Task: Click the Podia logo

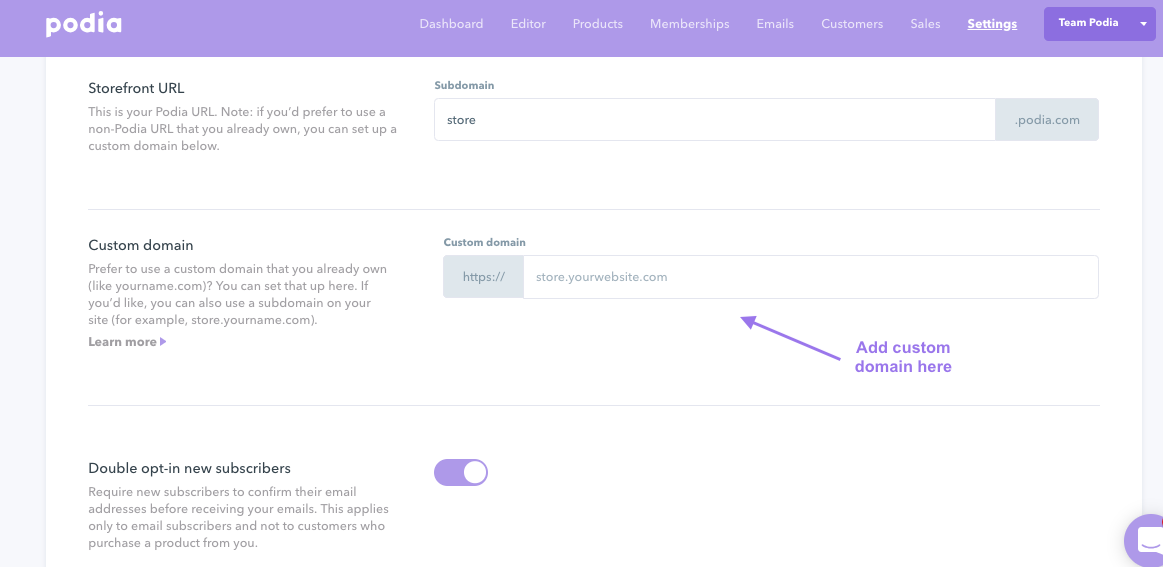Action: pyautogui.click(x=83, y=24)
